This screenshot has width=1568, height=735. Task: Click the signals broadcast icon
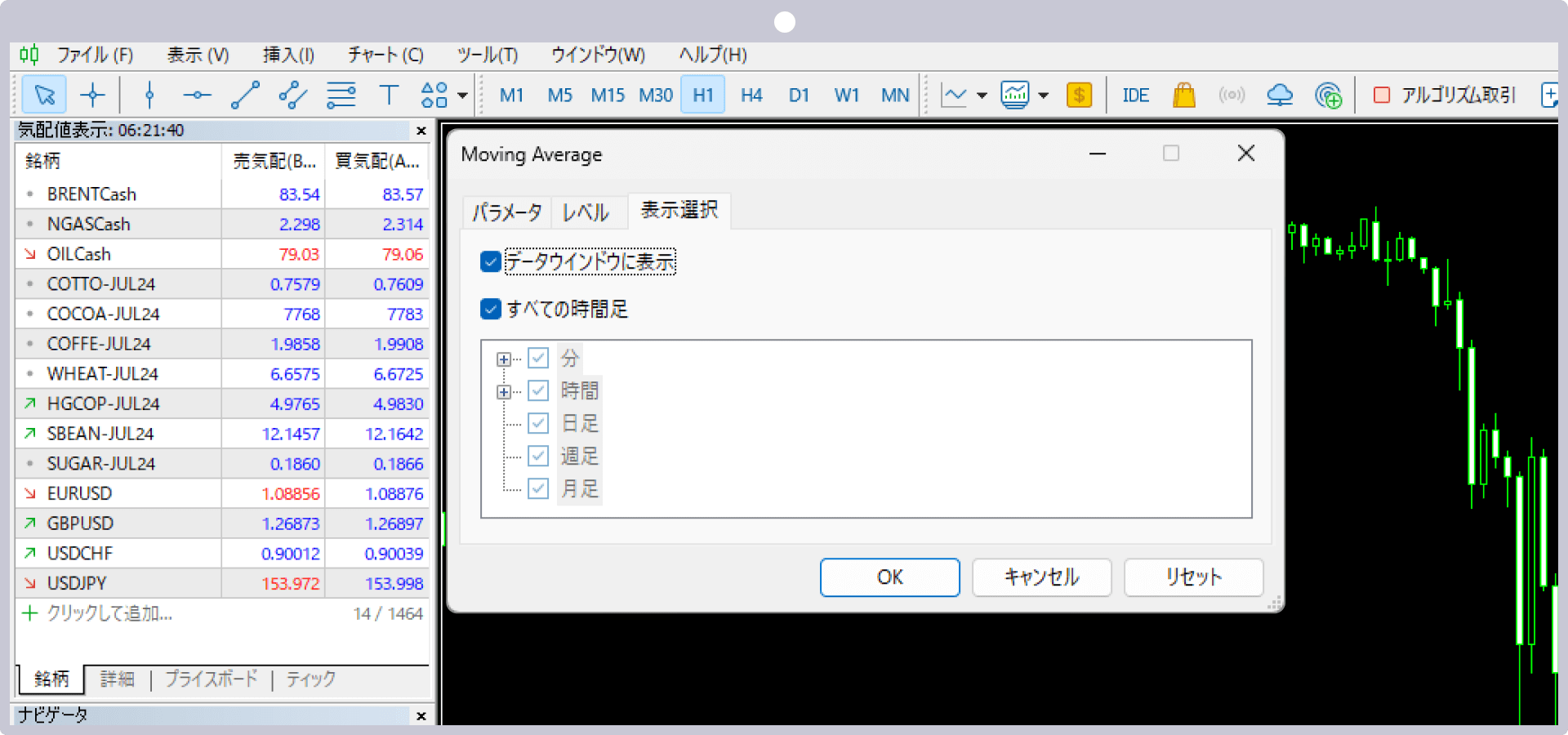[1232, 96]
